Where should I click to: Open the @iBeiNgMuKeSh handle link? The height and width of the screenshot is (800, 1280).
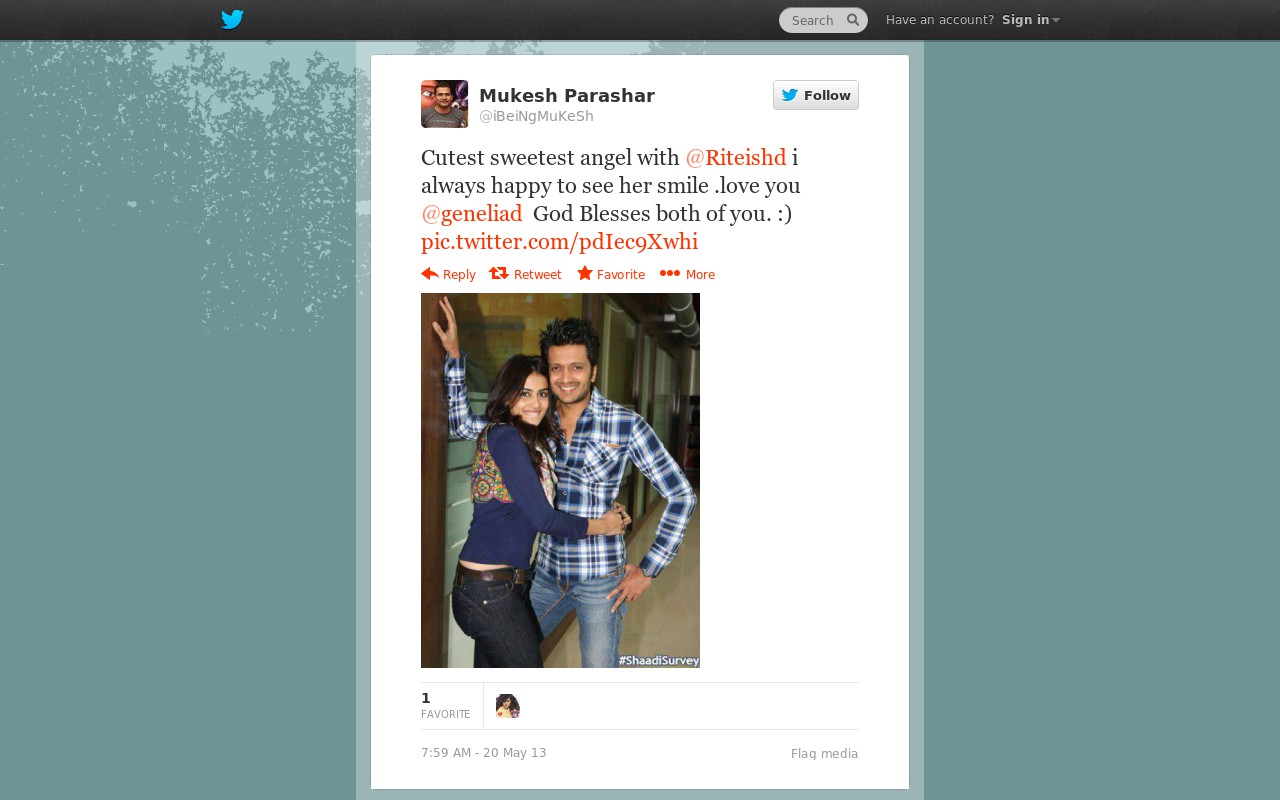536,117
